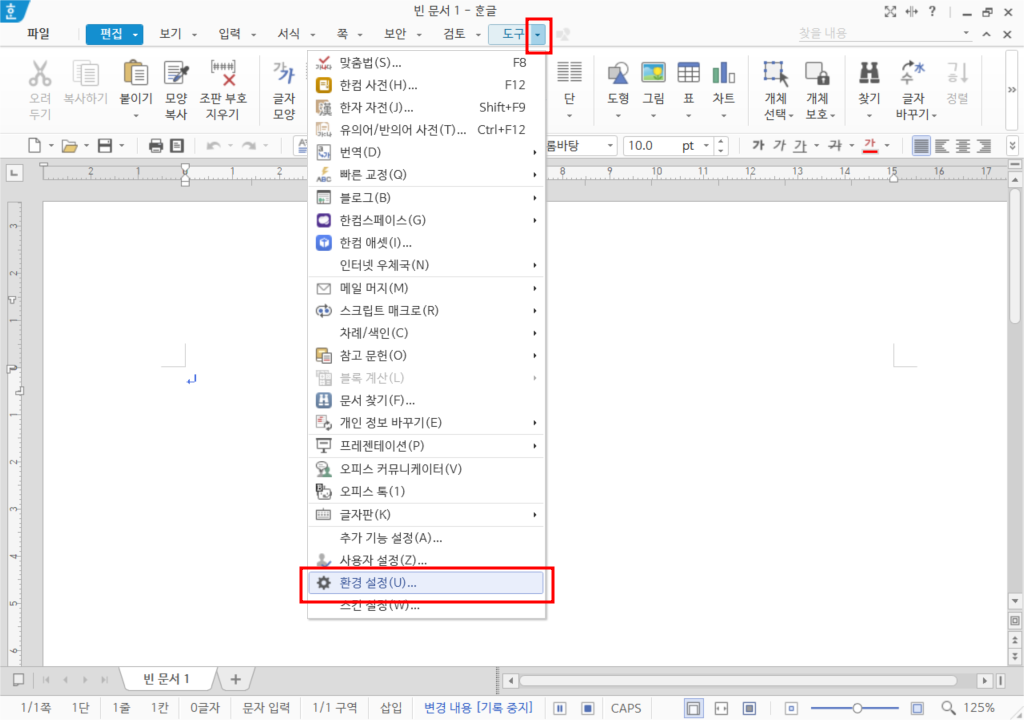Click the help question mark icon
The image size is (1024, 720).
tap(932, 11)
